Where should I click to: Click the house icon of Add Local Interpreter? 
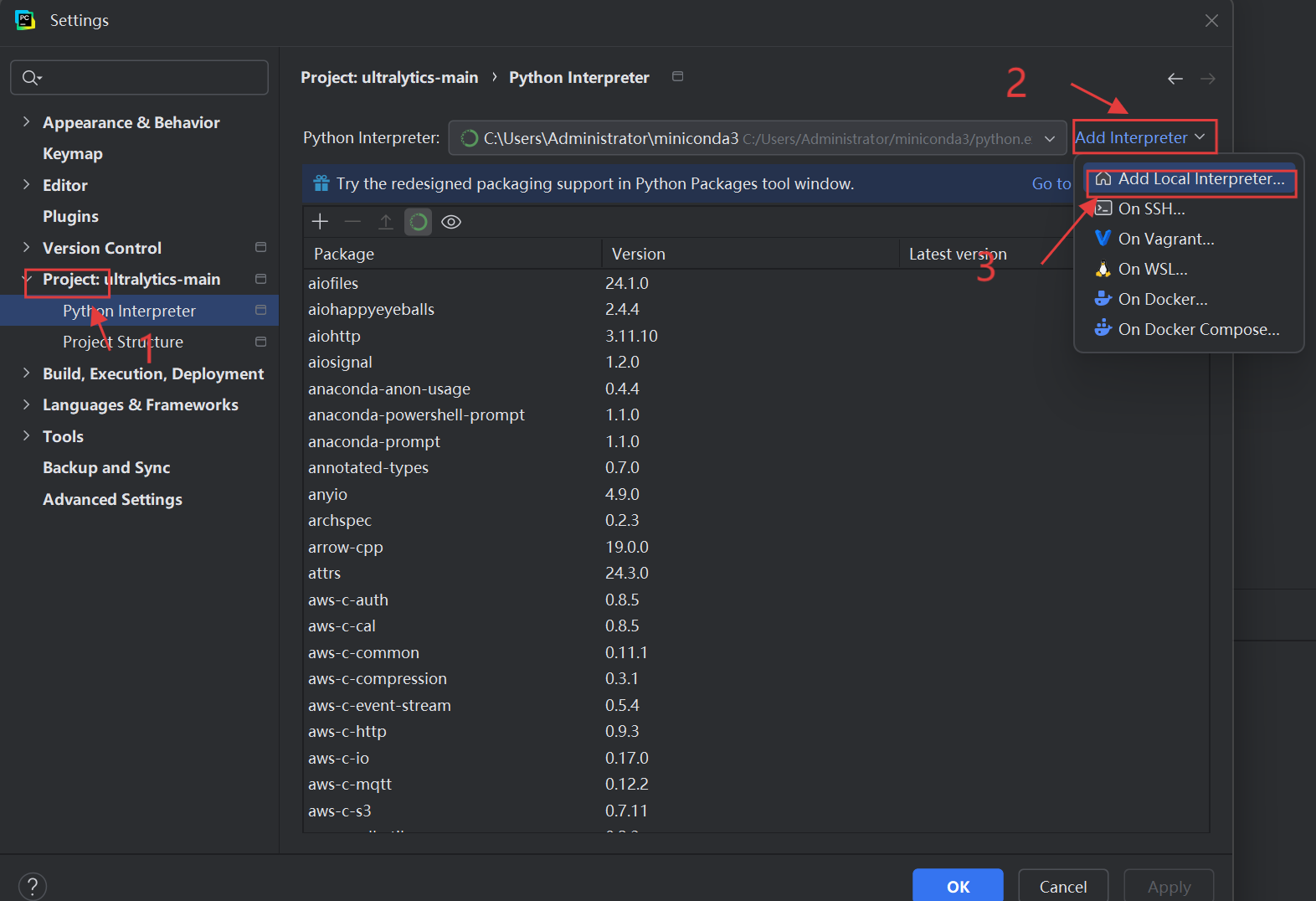pyautogui.click(x=1103, y=178)
